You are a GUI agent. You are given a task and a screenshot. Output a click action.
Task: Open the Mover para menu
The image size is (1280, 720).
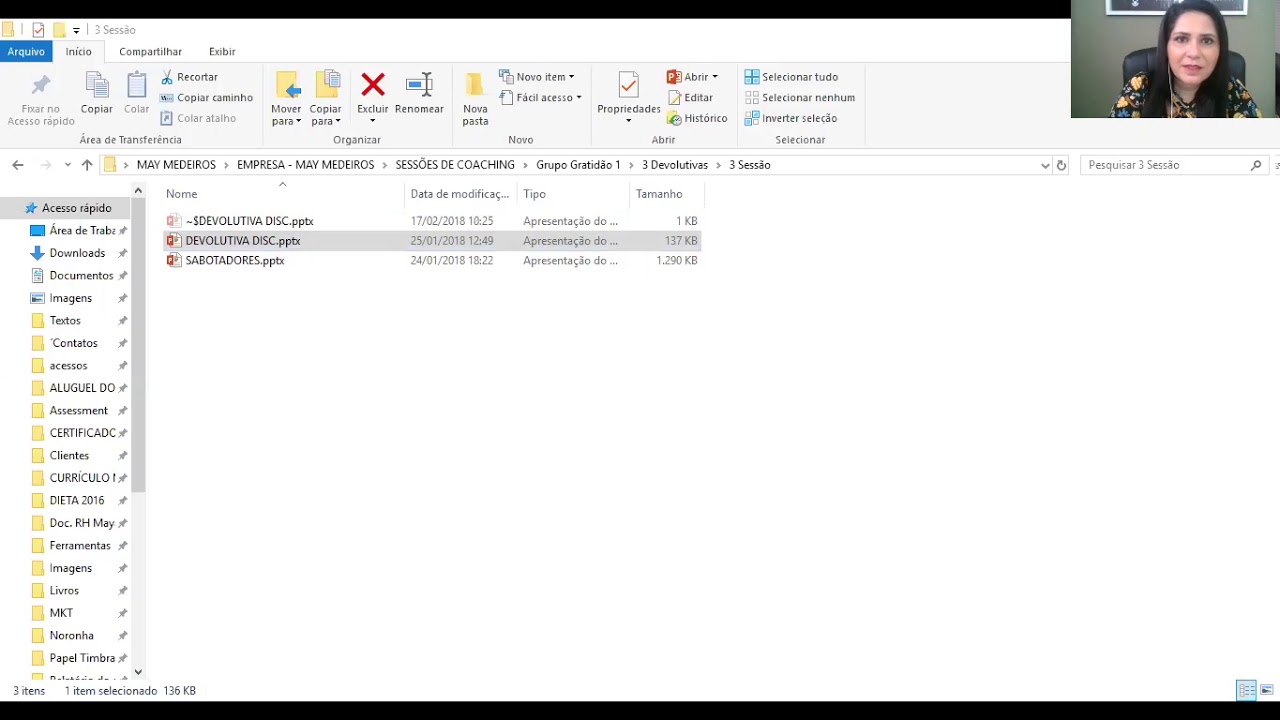[286, 98]
